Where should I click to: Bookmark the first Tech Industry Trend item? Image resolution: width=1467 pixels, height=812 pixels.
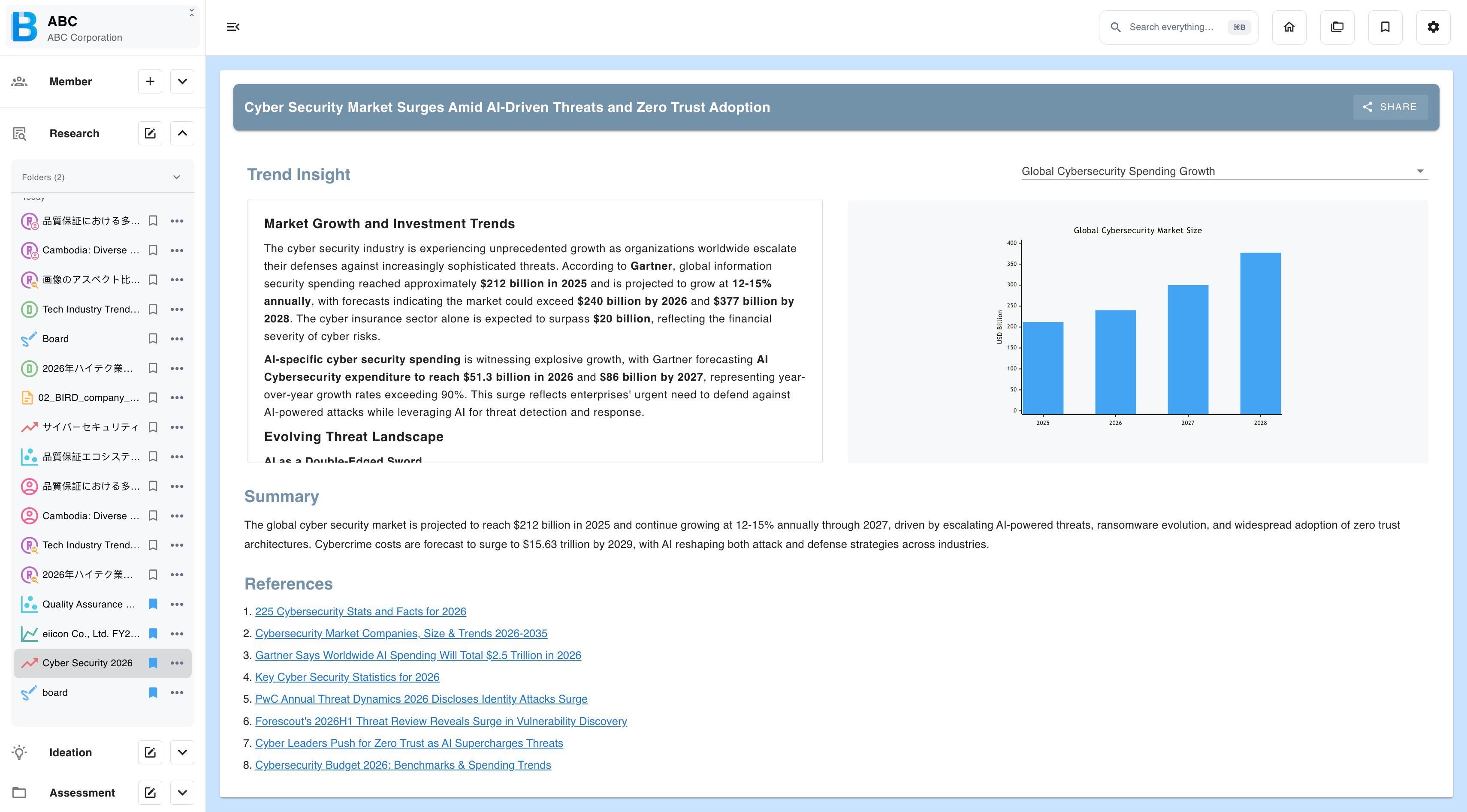click(x=153, y=309)
